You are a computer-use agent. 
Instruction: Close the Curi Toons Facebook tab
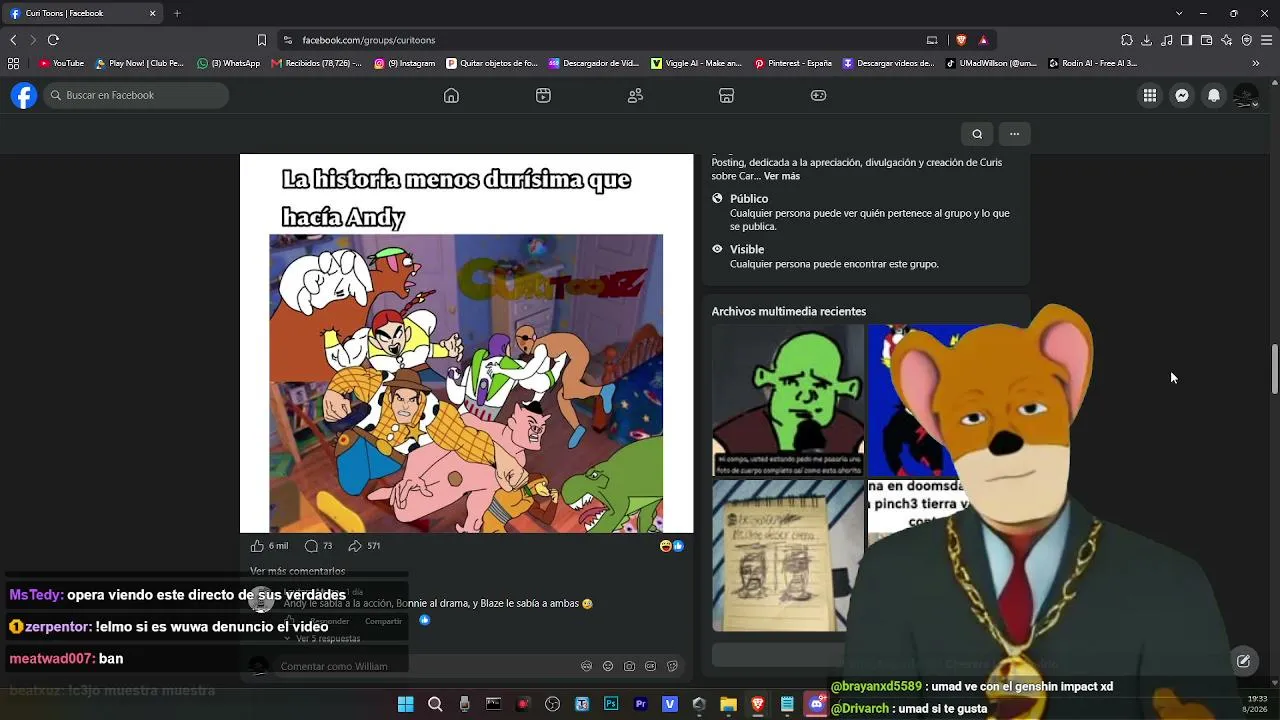(x=153, y=13)
